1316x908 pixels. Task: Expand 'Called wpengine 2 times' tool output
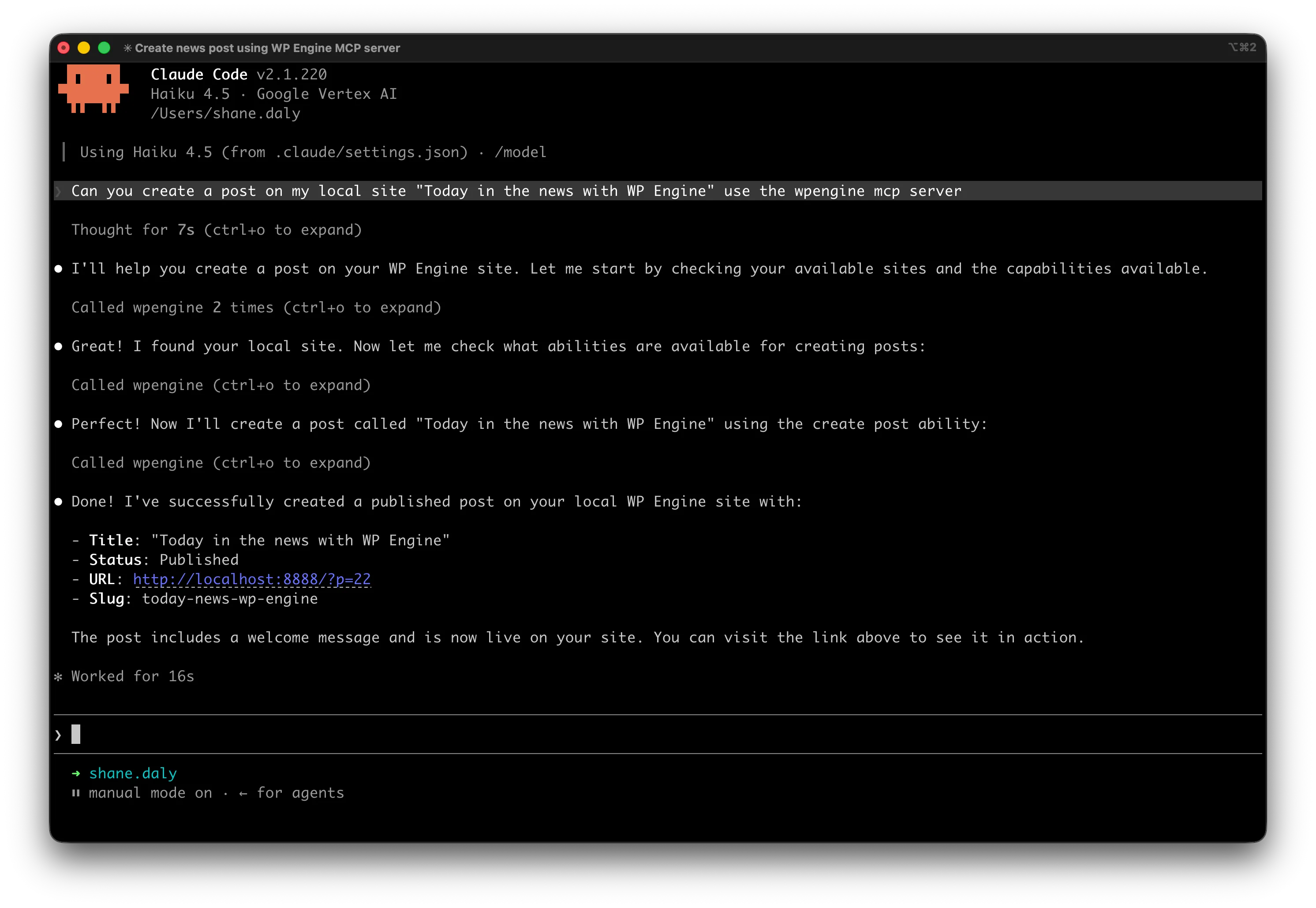pyautogui.click(x=257, y=308)
